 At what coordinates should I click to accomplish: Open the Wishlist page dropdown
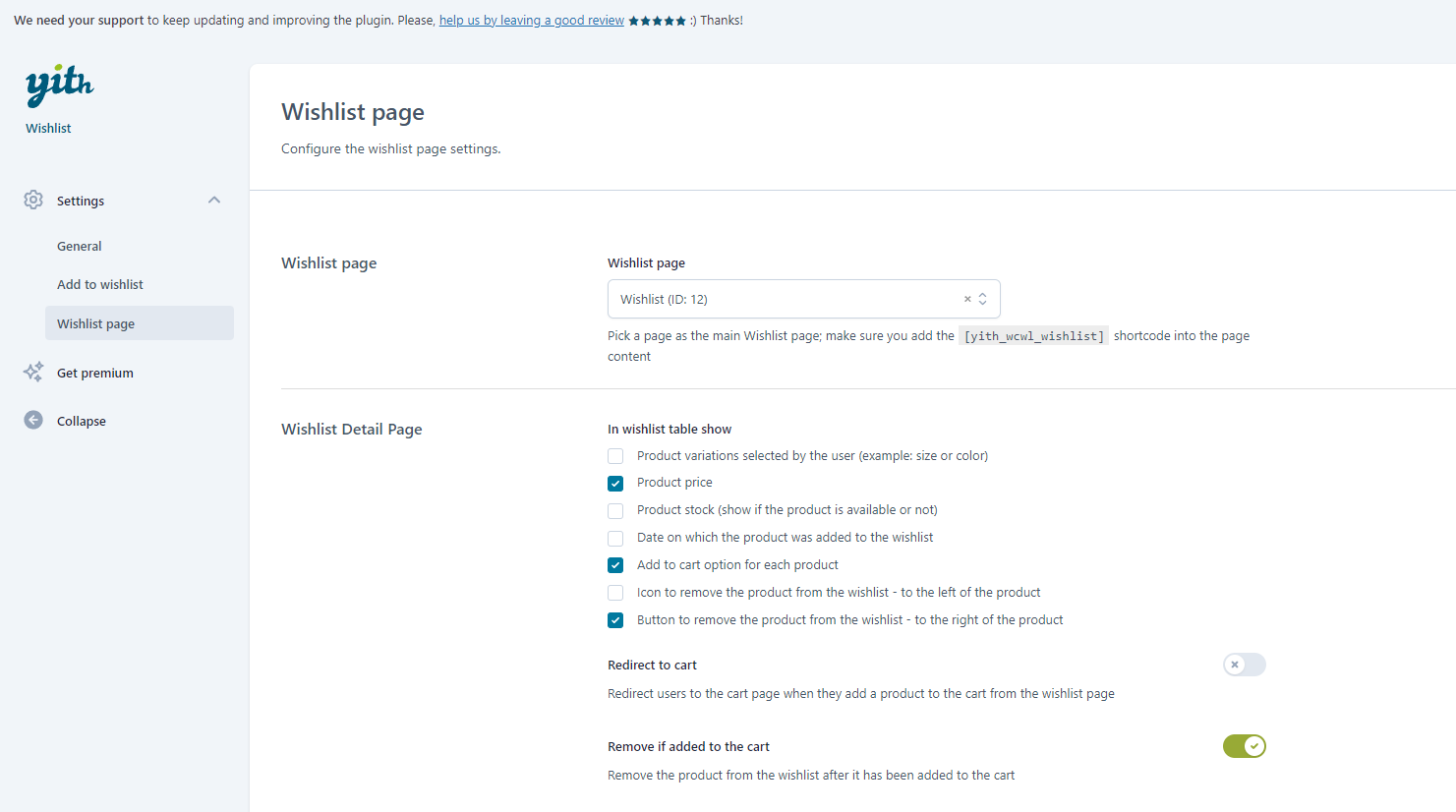[x=786, y=299]
